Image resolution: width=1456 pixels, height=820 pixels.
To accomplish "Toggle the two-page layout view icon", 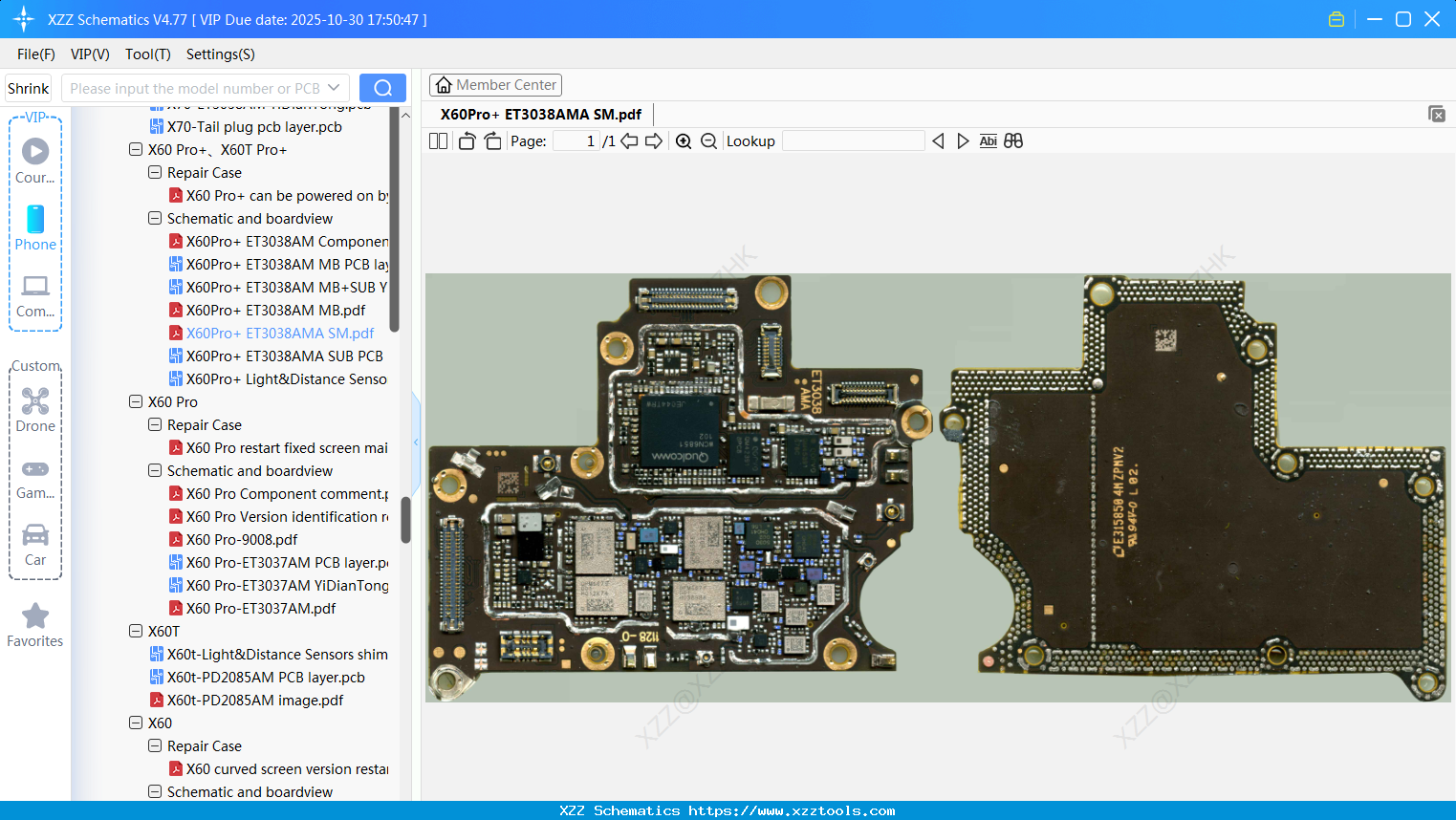I will click(438, 141).
